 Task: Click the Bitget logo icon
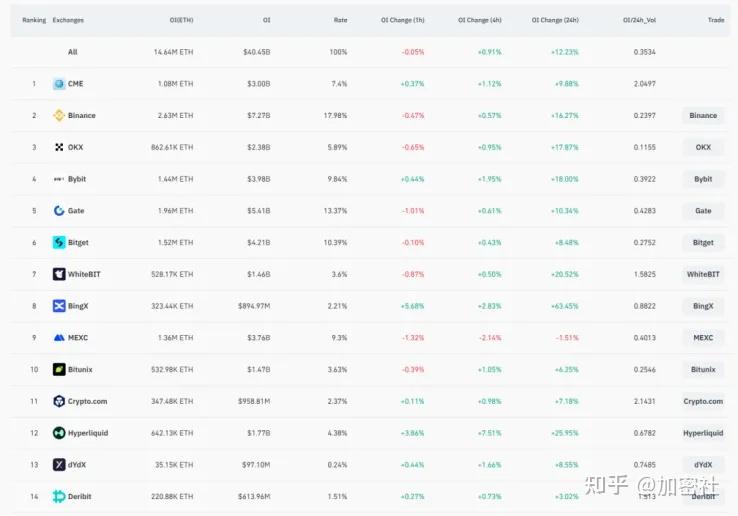click(x=59, y=242)
